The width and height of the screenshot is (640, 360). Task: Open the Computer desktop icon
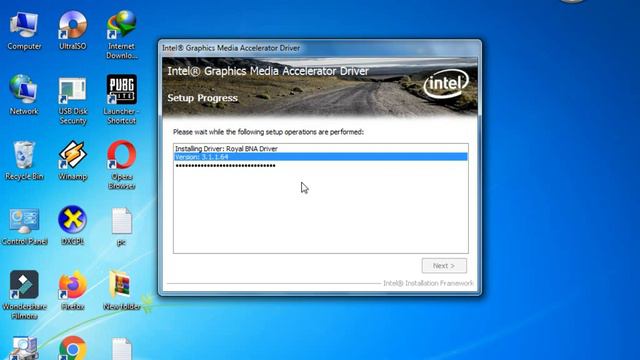(24, 31)
